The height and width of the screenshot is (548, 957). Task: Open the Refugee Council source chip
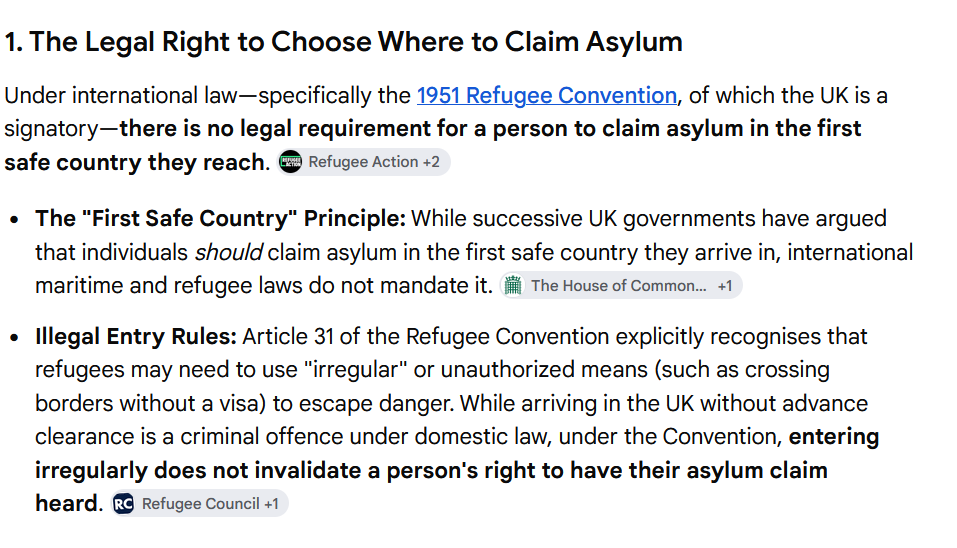[200, 503]
